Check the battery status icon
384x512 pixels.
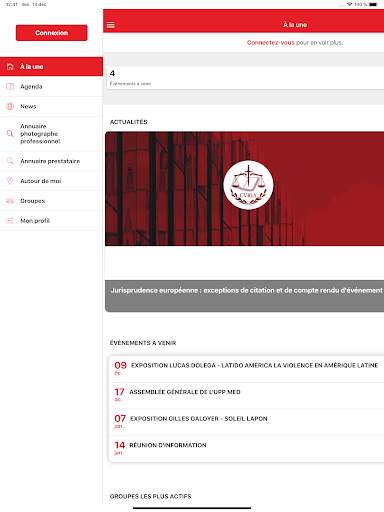(x=373, y=4)
